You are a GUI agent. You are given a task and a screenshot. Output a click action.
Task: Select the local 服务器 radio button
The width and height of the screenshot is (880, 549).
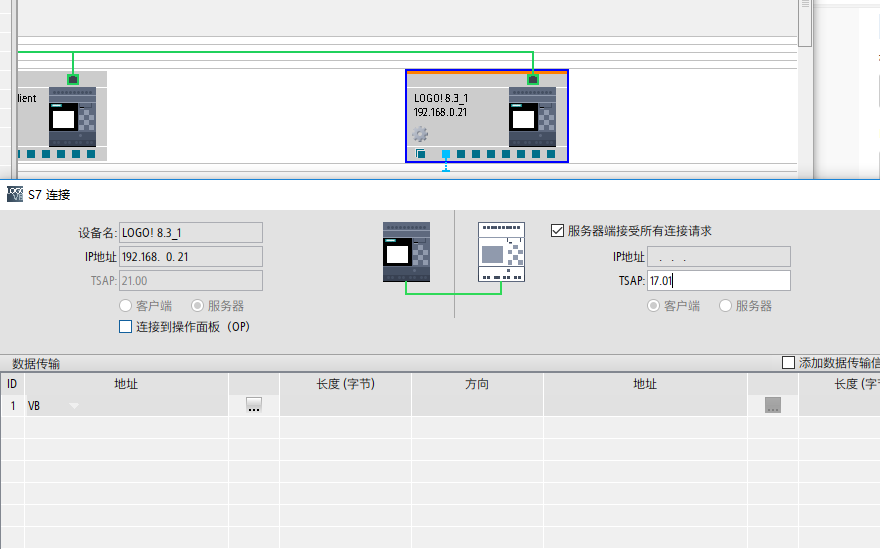[x=197, y=305]
